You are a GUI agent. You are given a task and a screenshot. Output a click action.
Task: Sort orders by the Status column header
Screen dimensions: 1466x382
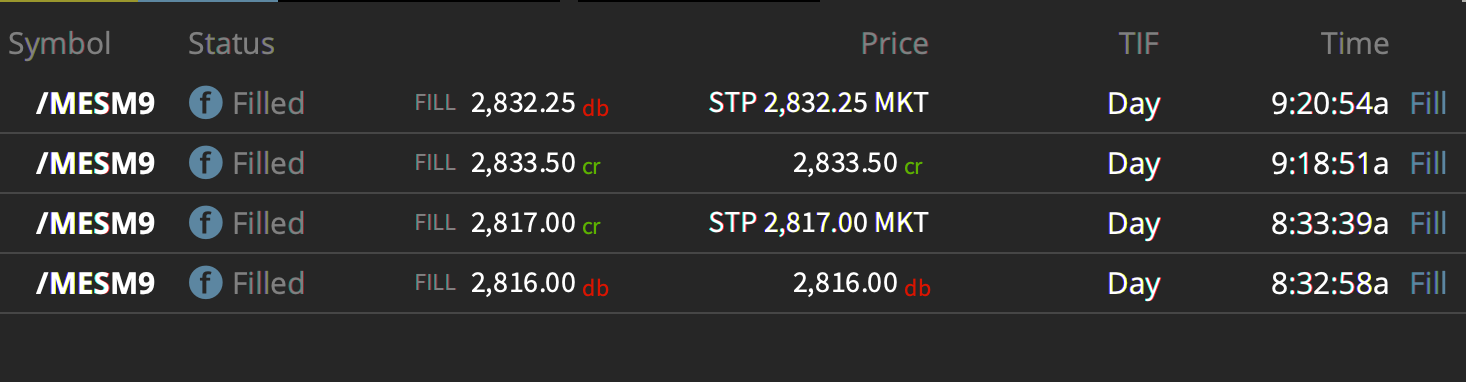(231, 44)
